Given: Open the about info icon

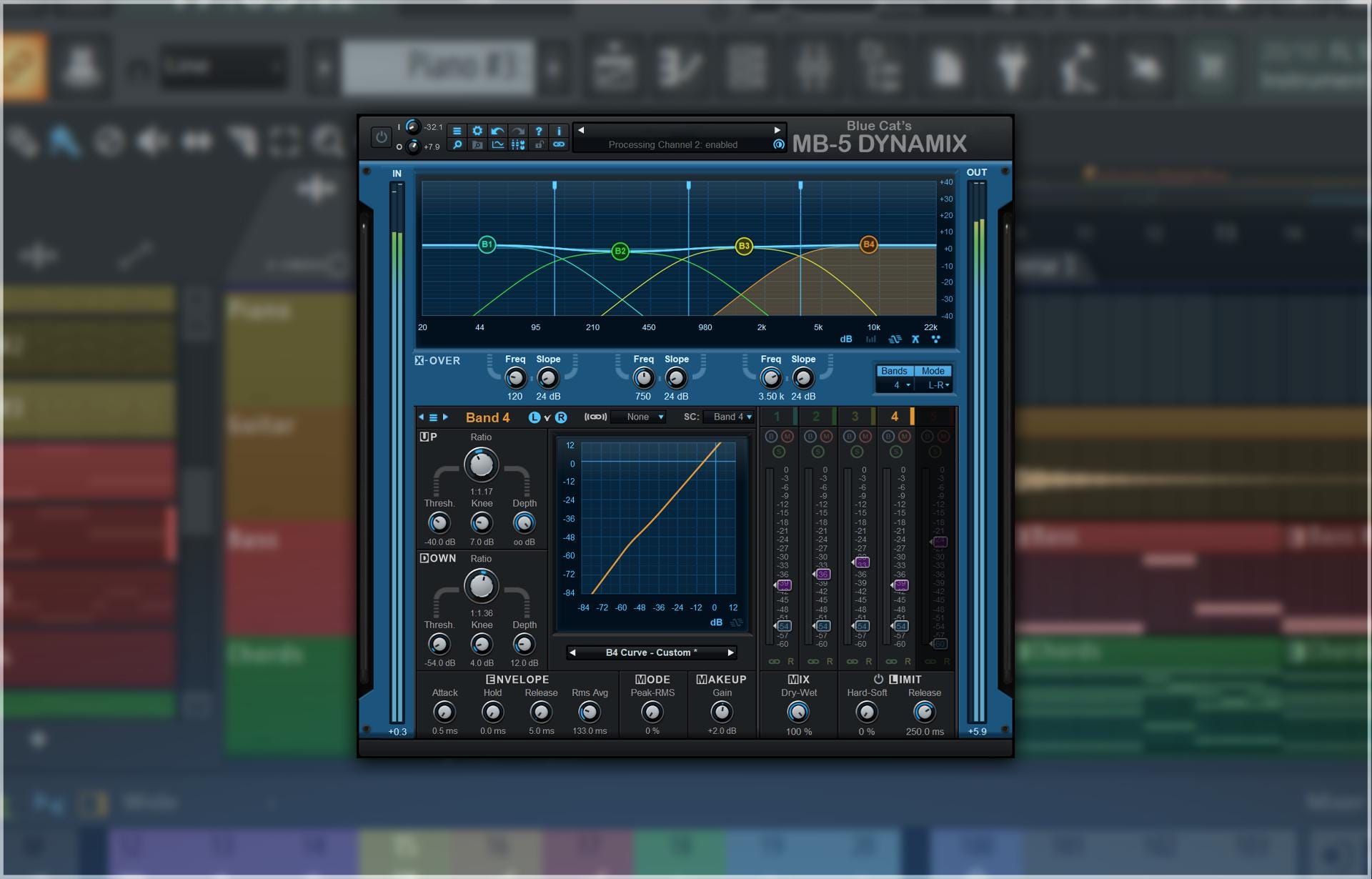Looking at the screenshot, I should [x=559, y=131].
